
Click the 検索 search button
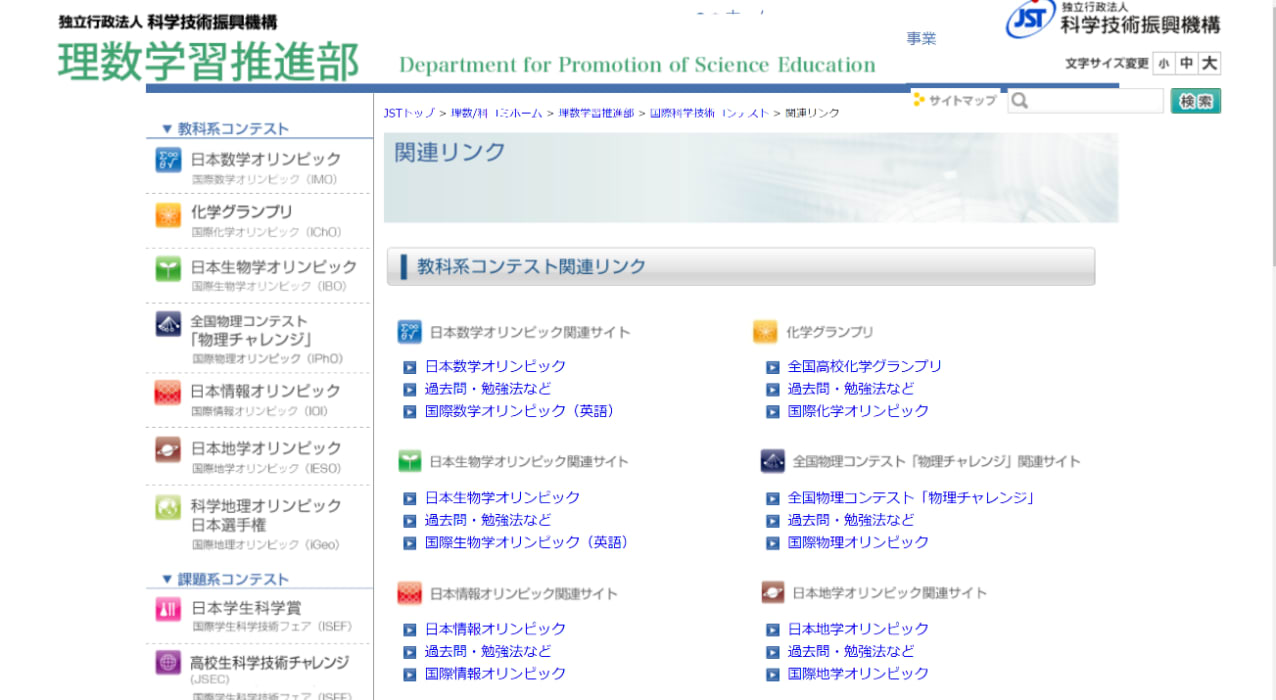(x=1196, y=101)
